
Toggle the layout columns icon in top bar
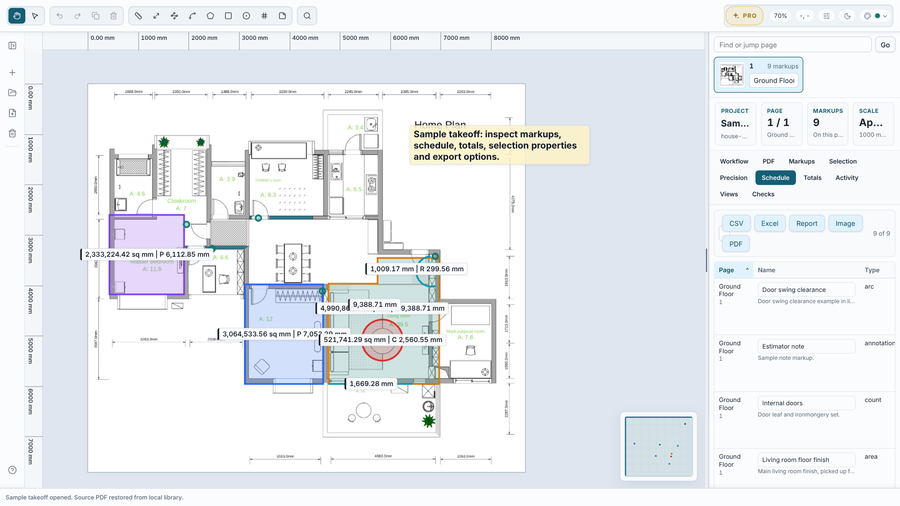pyautogui.click(x=827, y=16)
